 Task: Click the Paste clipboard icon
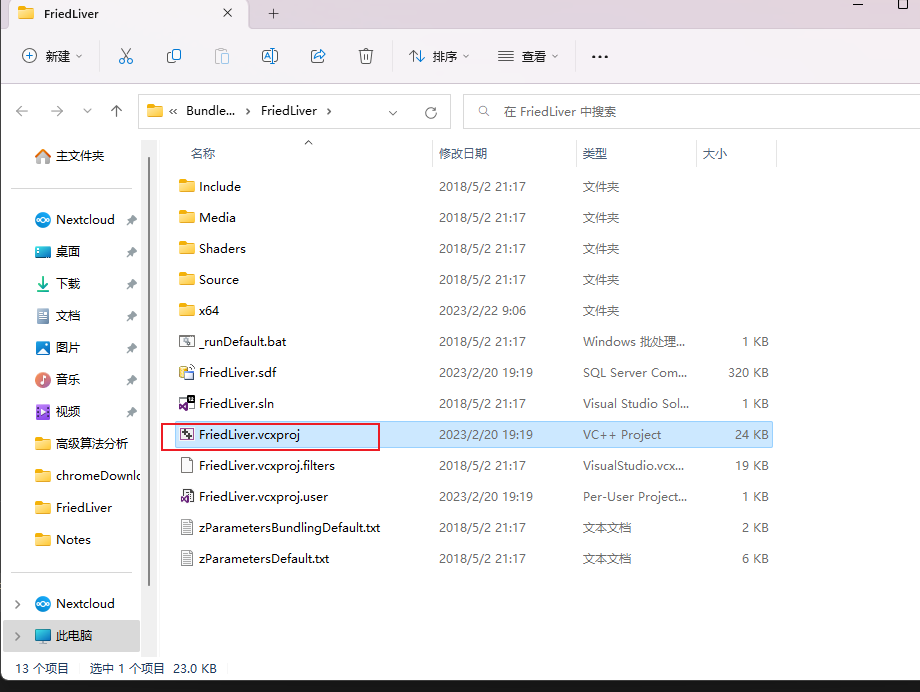(x=222, y=56)
